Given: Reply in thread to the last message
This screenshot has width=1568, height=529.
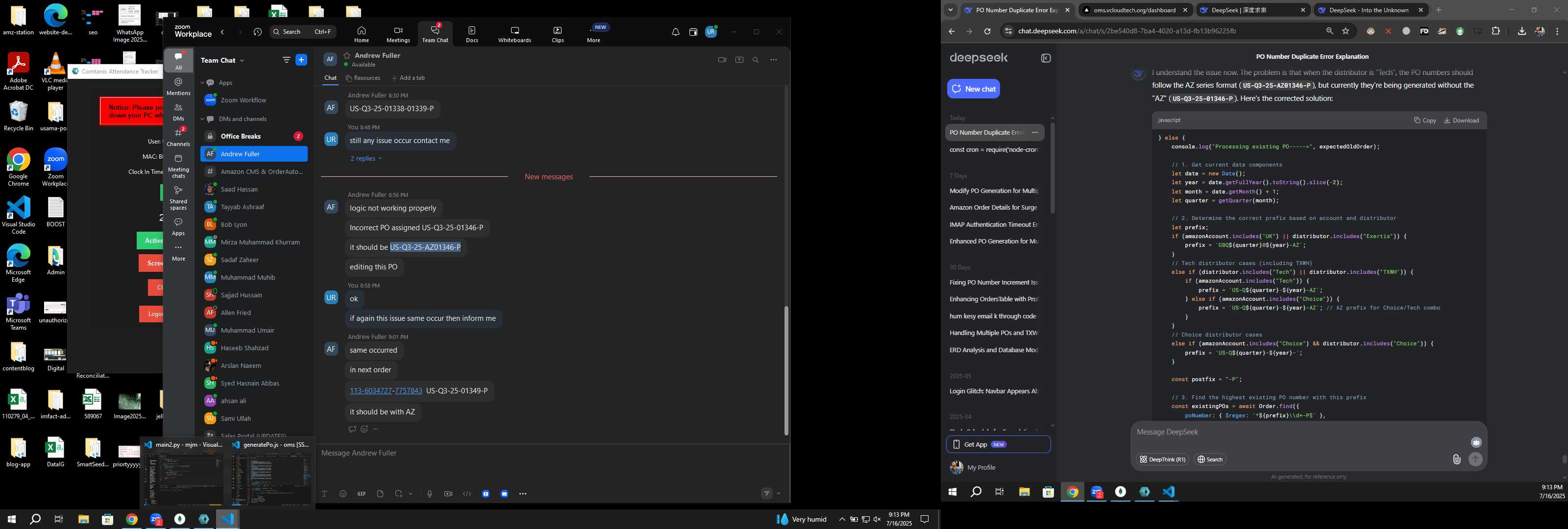Looking at the screenshot, I should point(352,429).
